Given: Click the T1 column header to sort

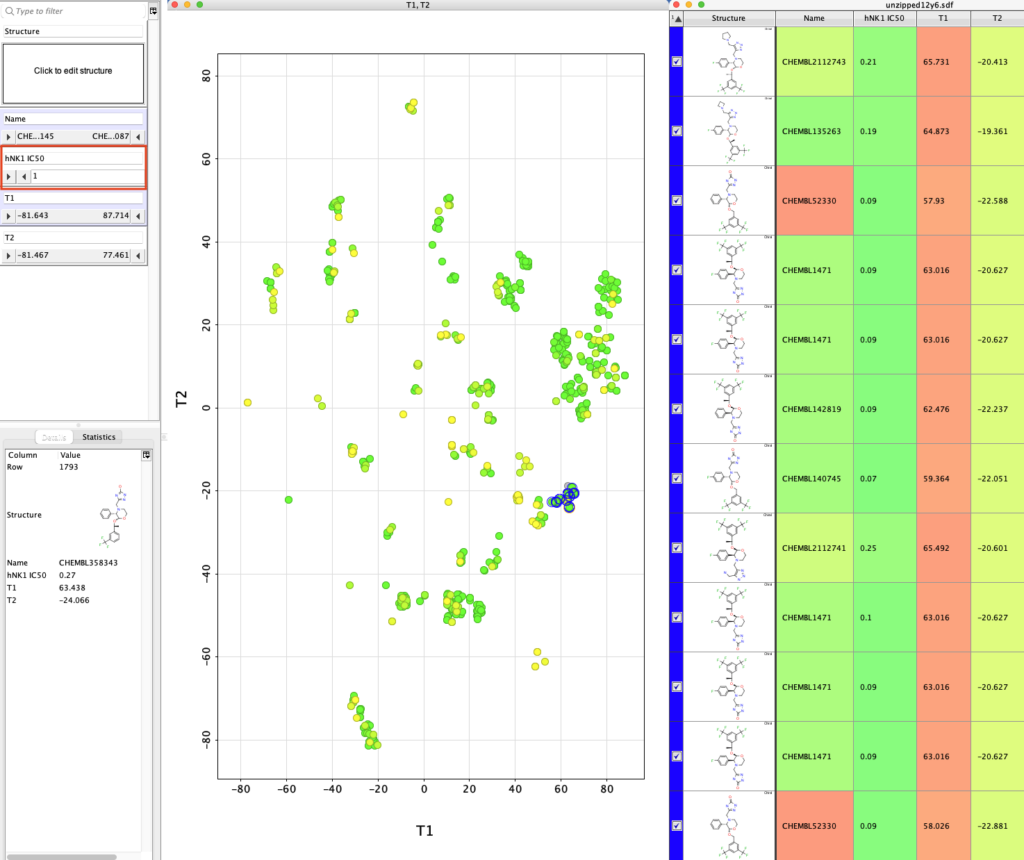Looking at the screenshot, I should (942, 18).
